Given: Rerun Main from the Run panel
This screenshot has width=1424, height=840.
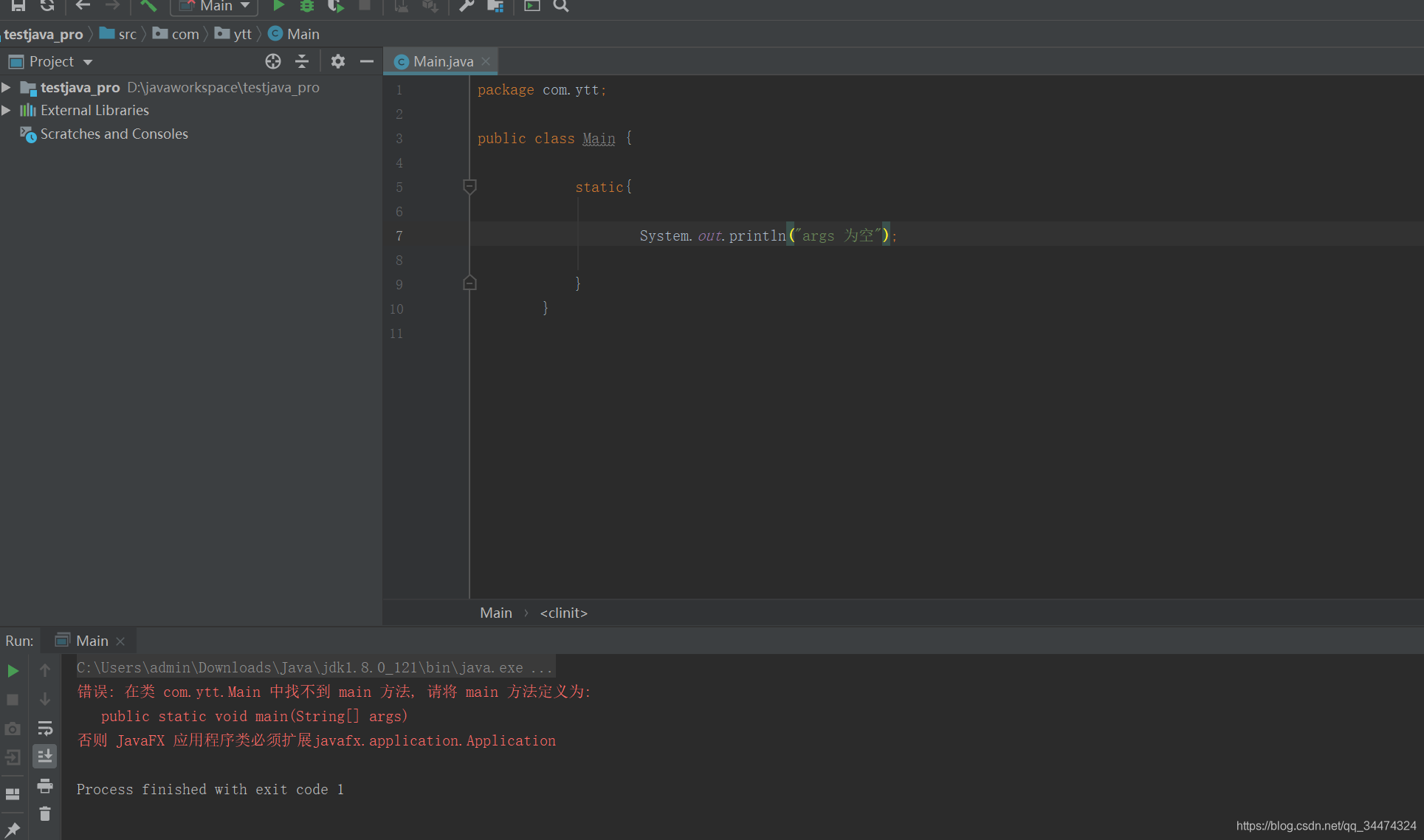Looking at the screenshot, I should click(13, 671).
